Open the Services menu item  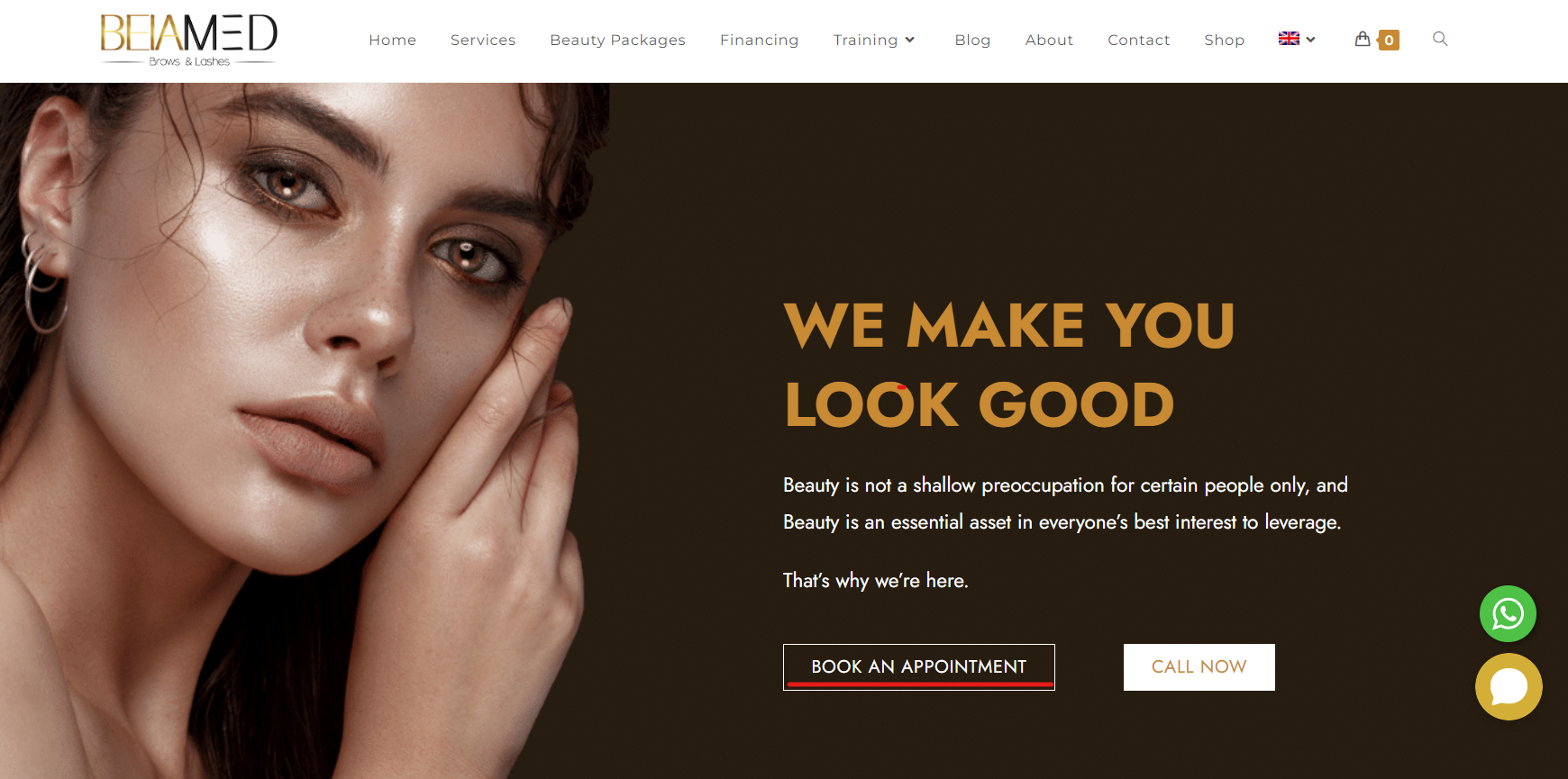tap(483, 40)
